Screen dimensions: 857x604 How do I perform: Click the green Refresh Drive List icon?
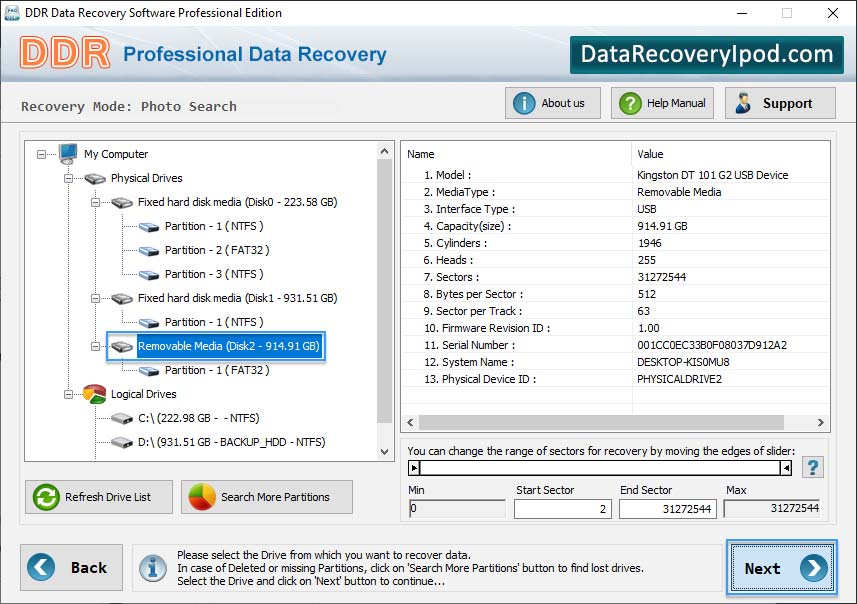[46, 497]
